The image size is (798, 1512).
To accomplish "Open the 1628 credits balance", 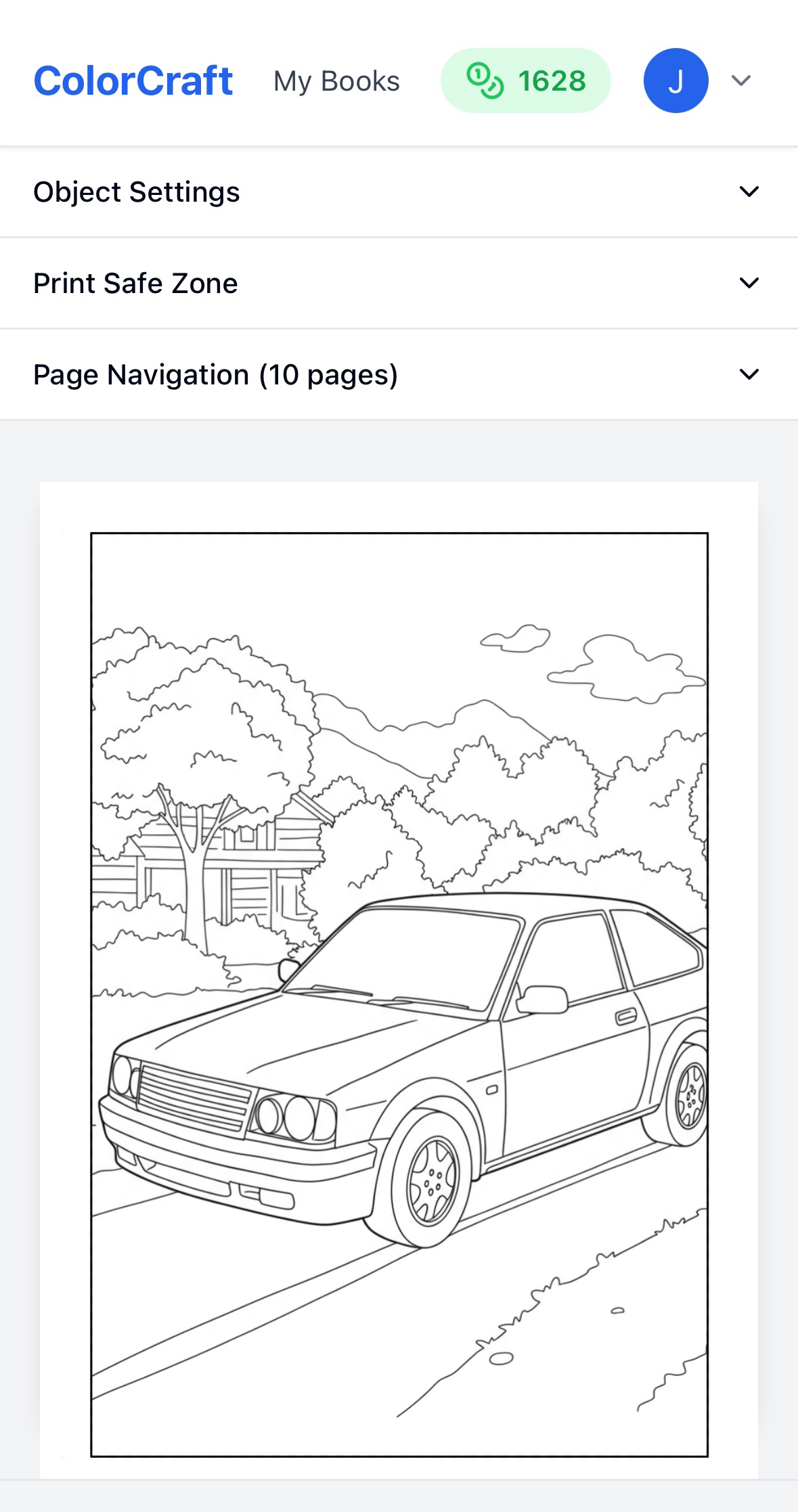I will click(x=526, y=81).
